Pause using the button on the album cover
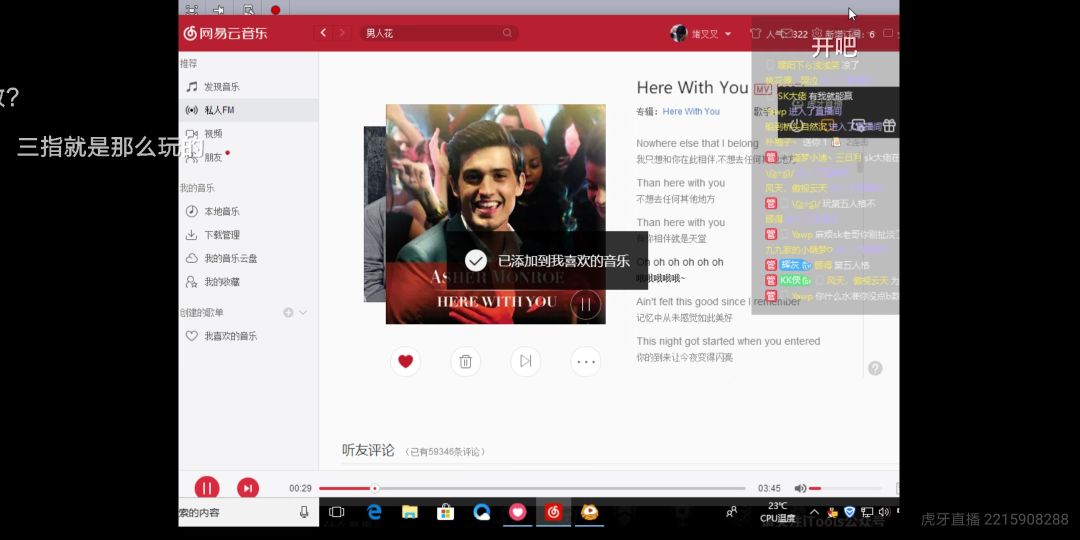1080x540 pixels. [585, 304]
